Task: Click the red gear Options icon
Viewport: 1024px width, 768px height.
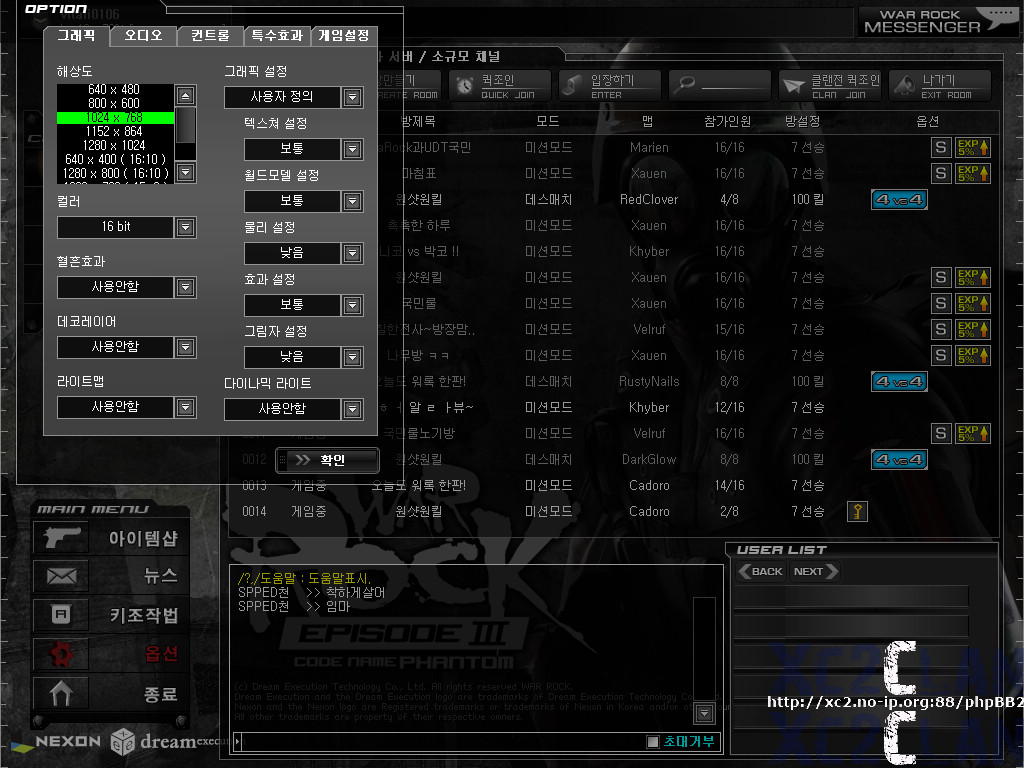Action: pos(61,653)
